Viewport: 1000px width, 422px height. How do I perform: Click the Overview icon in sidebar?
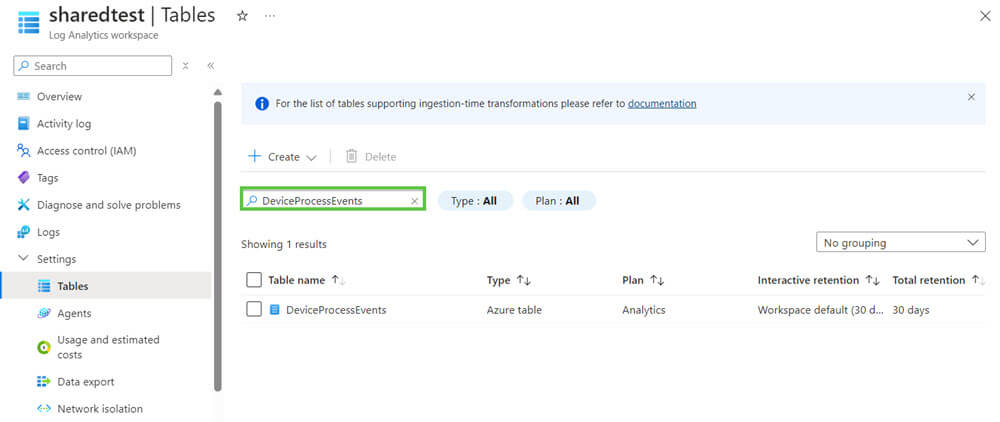click(24, 96)
